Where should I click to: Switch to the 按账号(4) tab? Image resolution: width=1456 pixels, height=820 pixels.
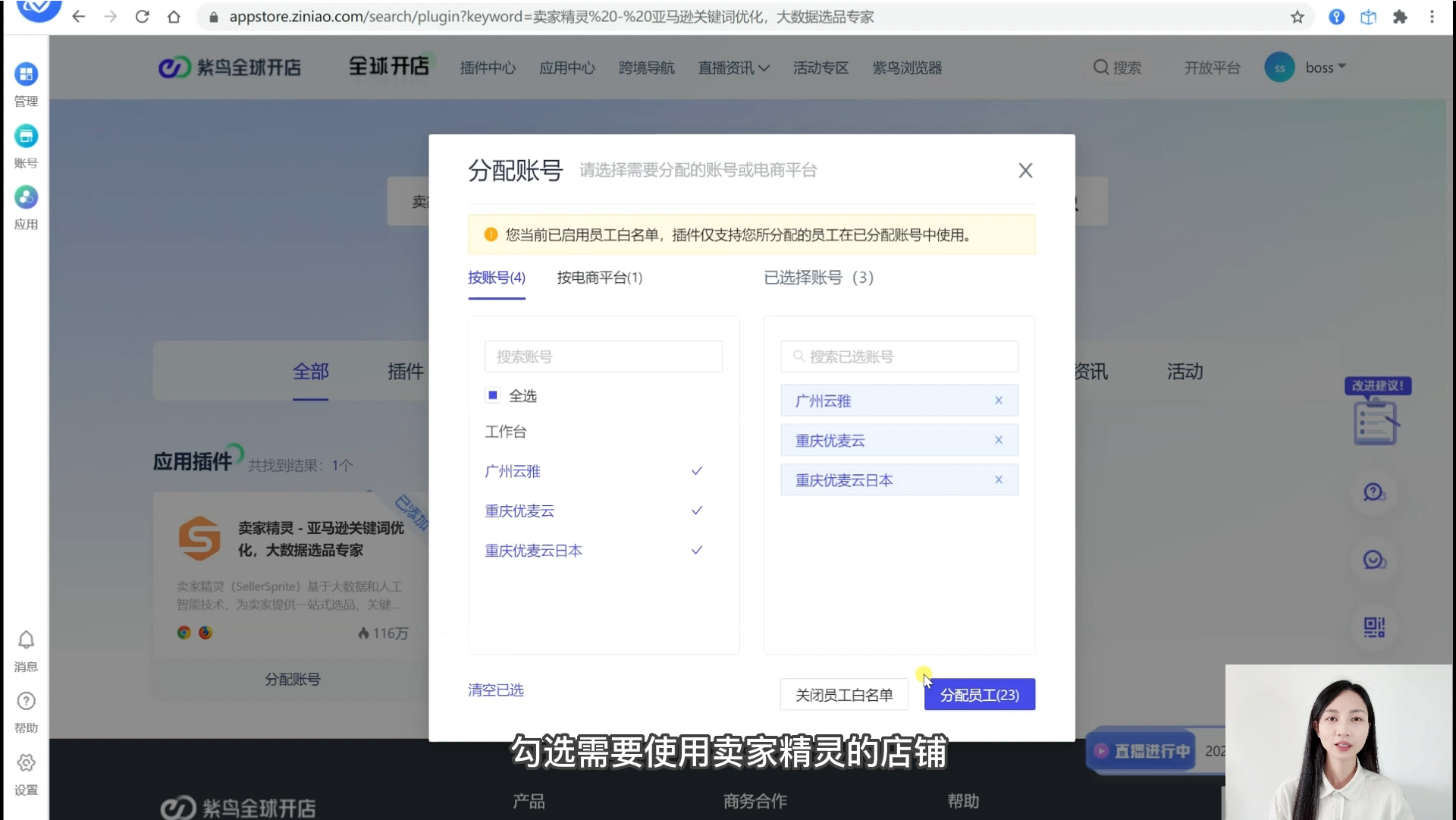(497, 278)
